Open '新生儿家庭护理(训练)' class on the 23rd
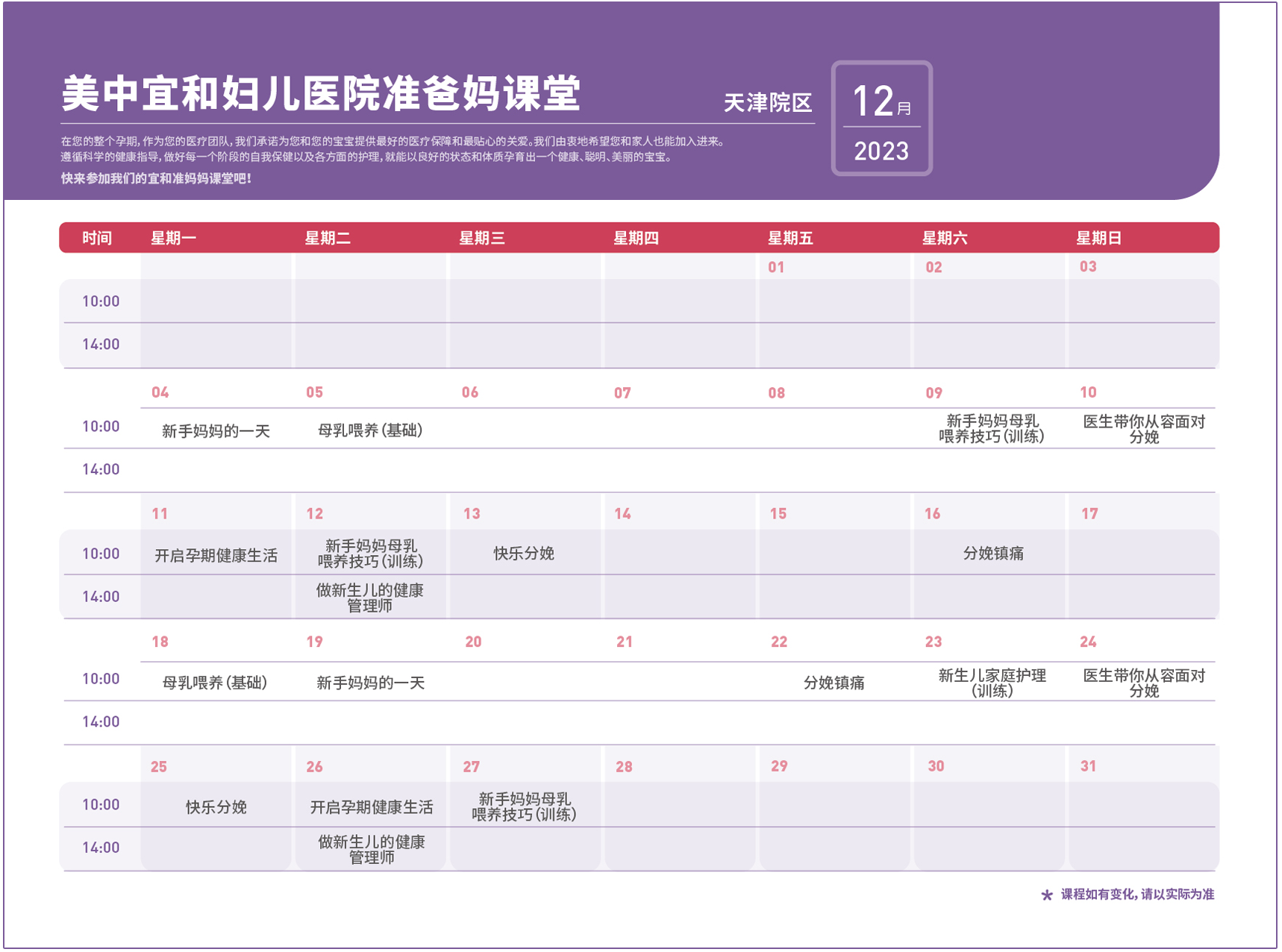The image size is (1282, 952). coord(992,683)
